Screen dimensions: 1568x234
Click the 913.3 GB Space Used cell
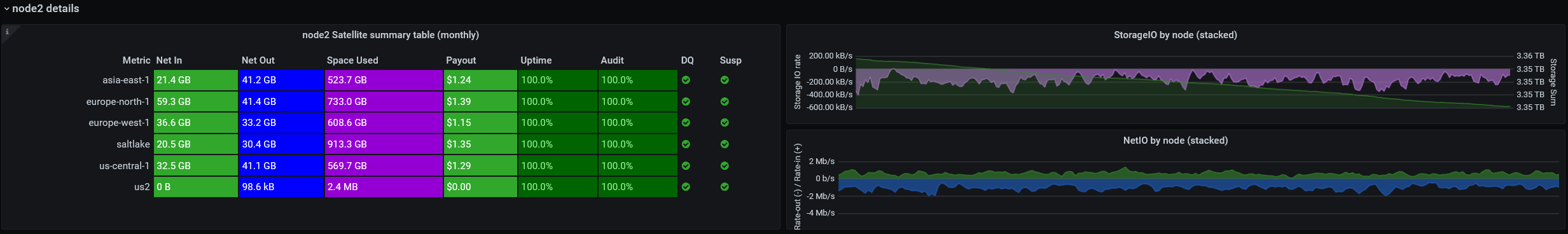384,144
